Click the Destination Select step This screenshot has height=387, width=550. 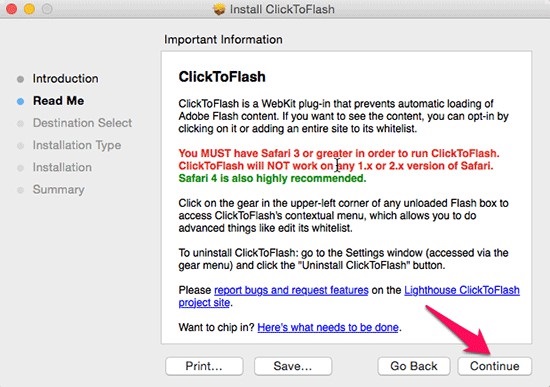[82, 123]
